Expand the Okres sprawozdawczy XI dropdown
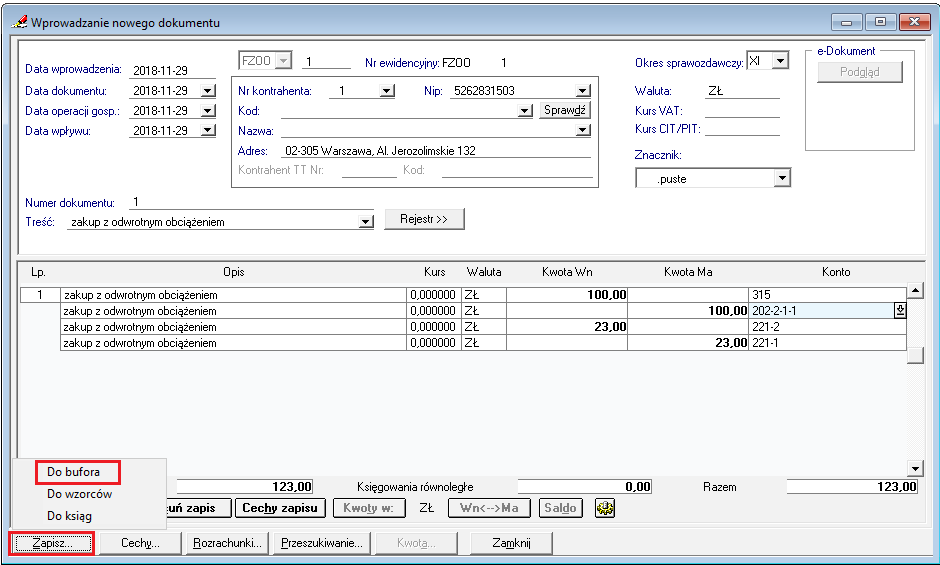The height and width of the screenshot is (565, 940). pyautogui.click(x=779, y=61)
